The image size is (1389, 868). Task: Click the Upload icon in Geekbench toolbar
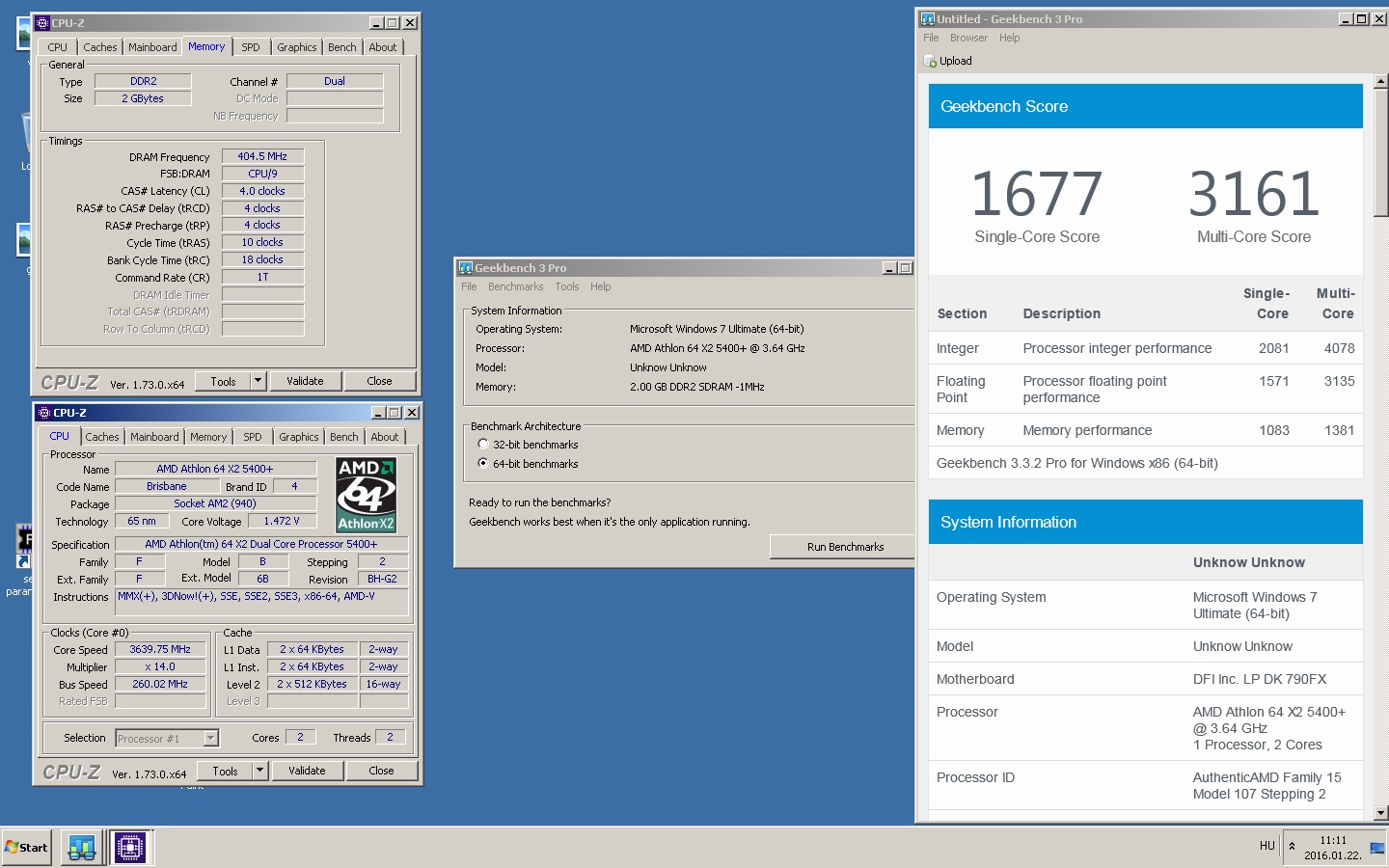(x=931, y=61)
